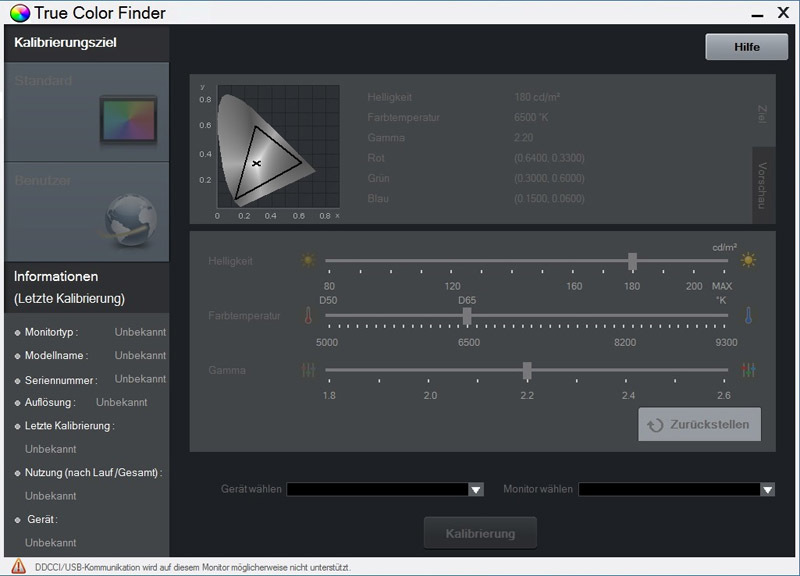
Task: Click the globe image in Benutzer panel
Action: [130, 219]
